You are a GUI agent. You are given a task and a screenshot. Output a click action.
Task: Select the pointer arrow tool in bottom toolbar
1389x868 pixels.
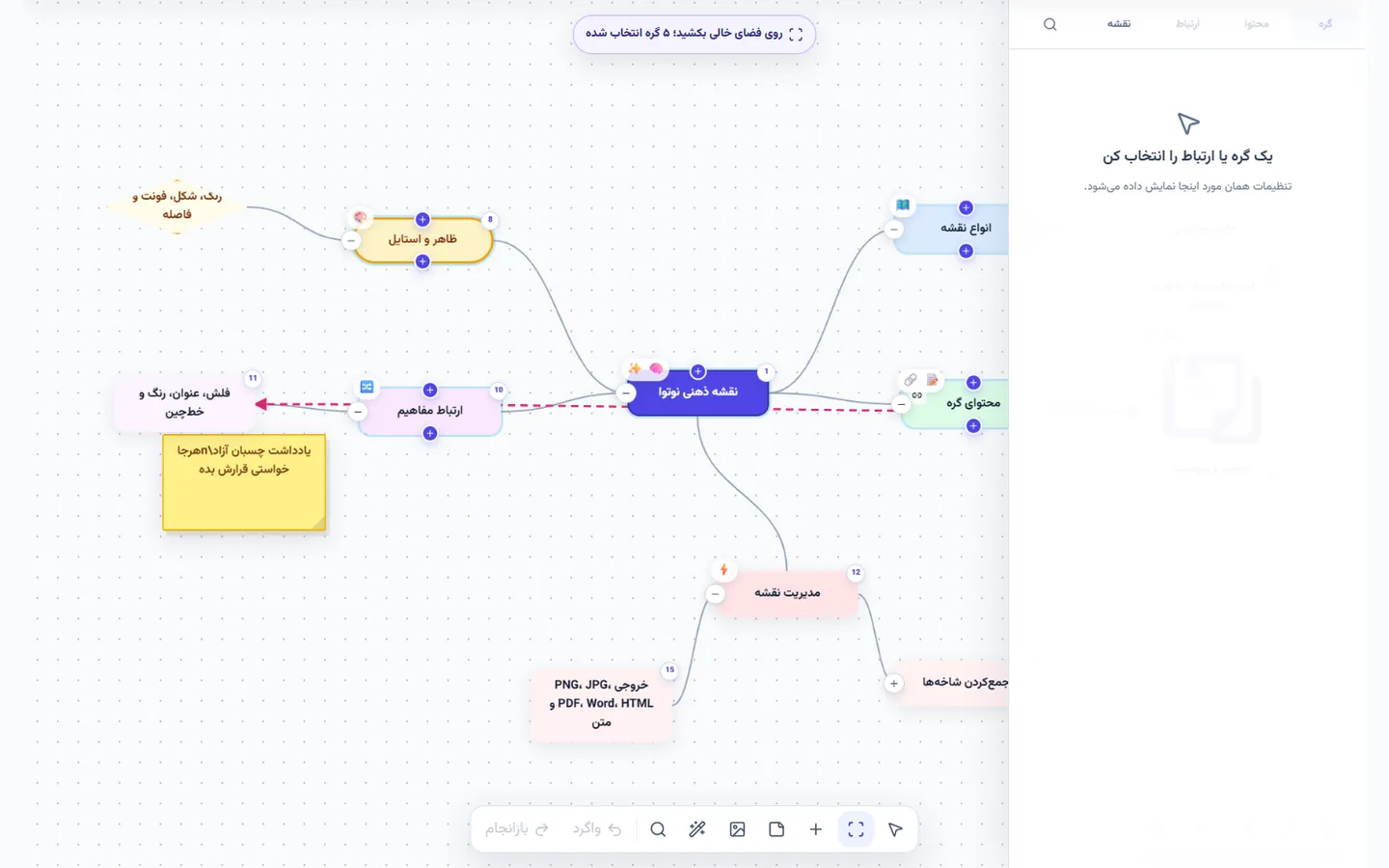[x=895, y=829]
